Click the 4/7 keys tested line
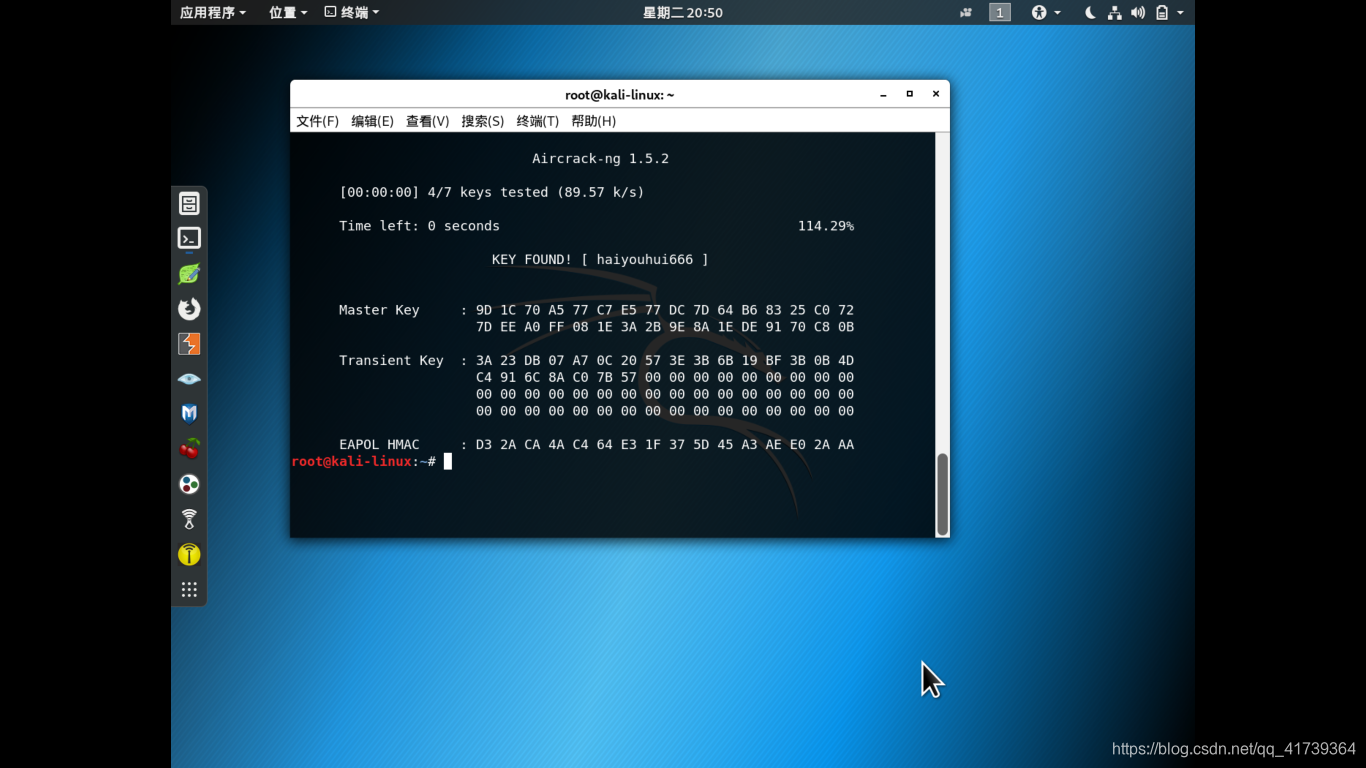 click(491, 192)
